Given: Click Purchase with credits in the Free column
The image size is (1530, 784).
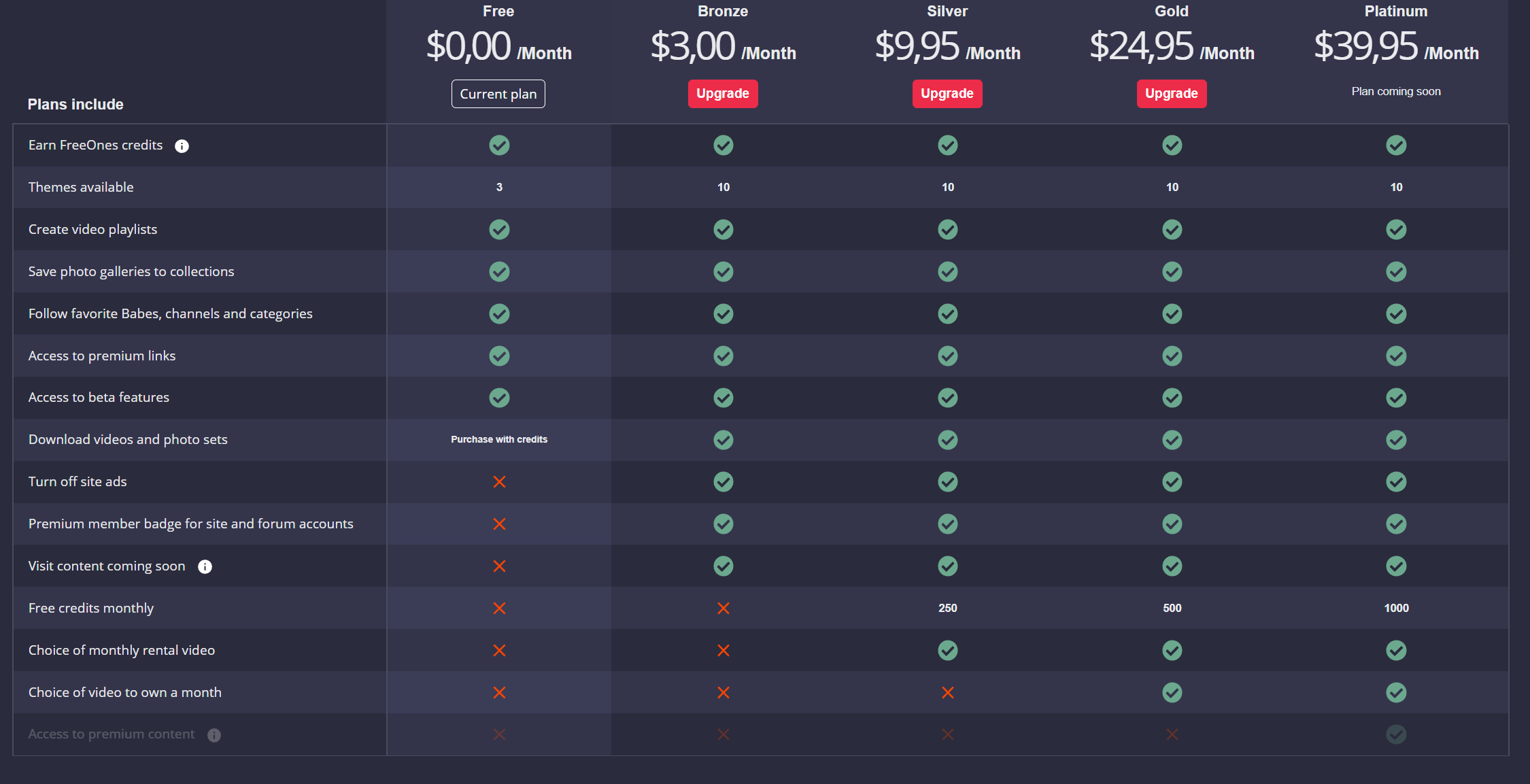Looking at the screenshot, I should (x=499, y=440).
